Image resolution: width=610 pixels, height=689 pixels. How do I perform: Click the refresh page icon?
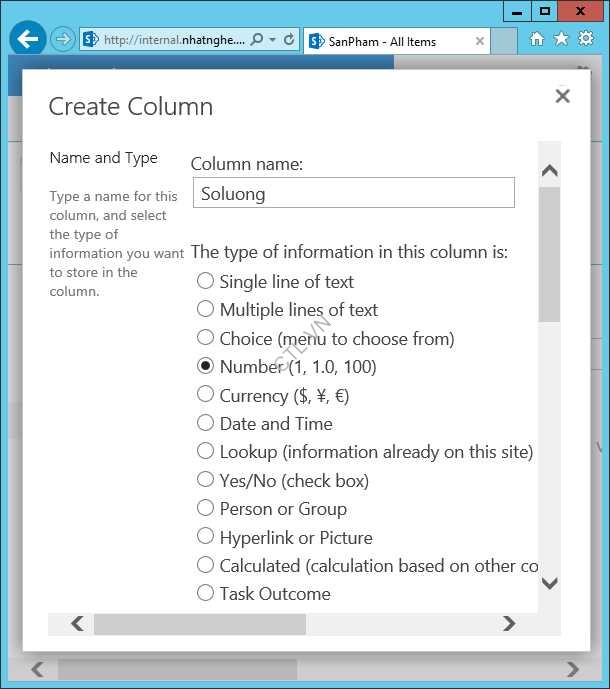(x=289, y=40)
